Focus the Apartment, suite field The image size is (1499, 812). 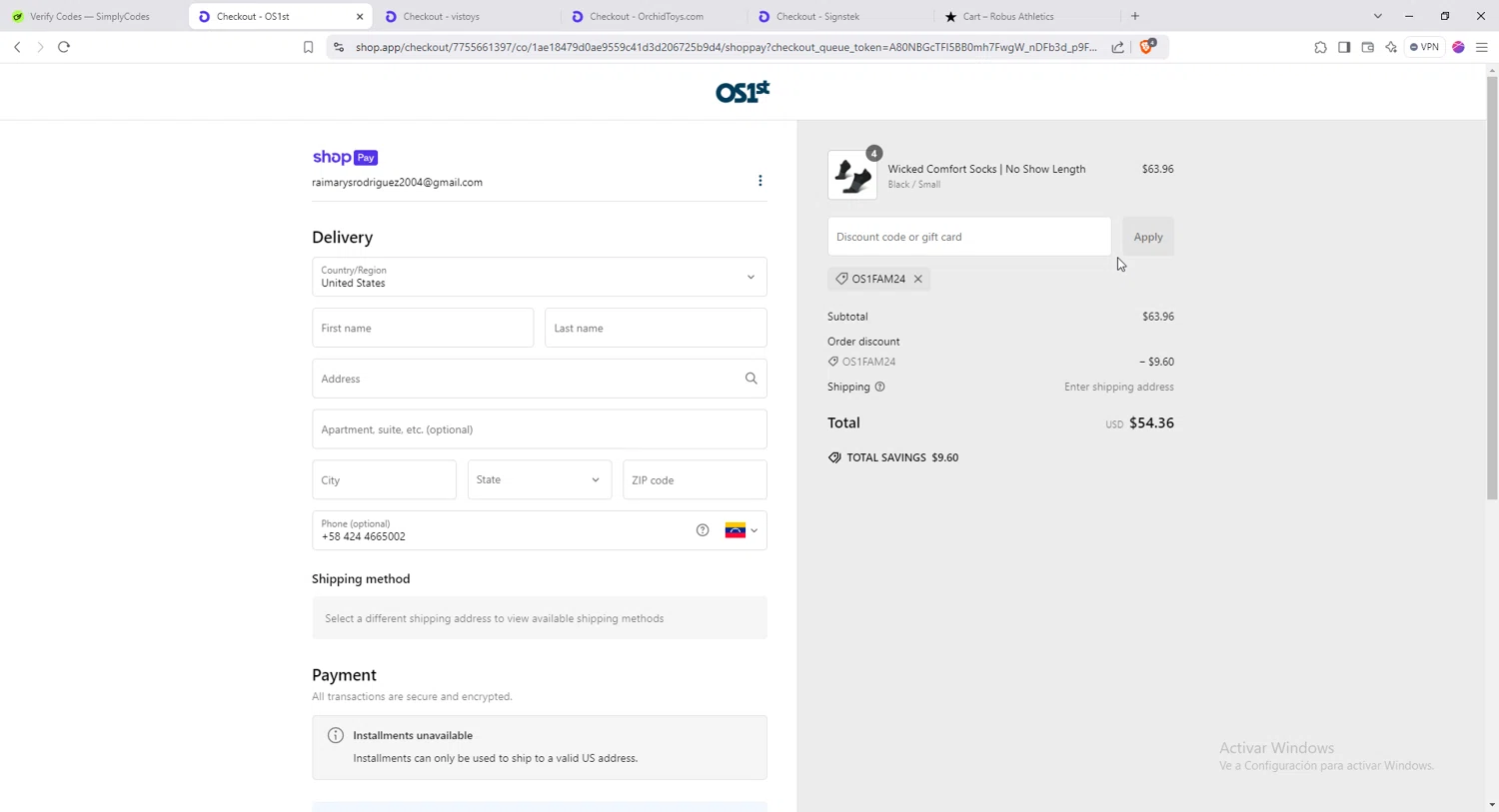click(540, 429)
